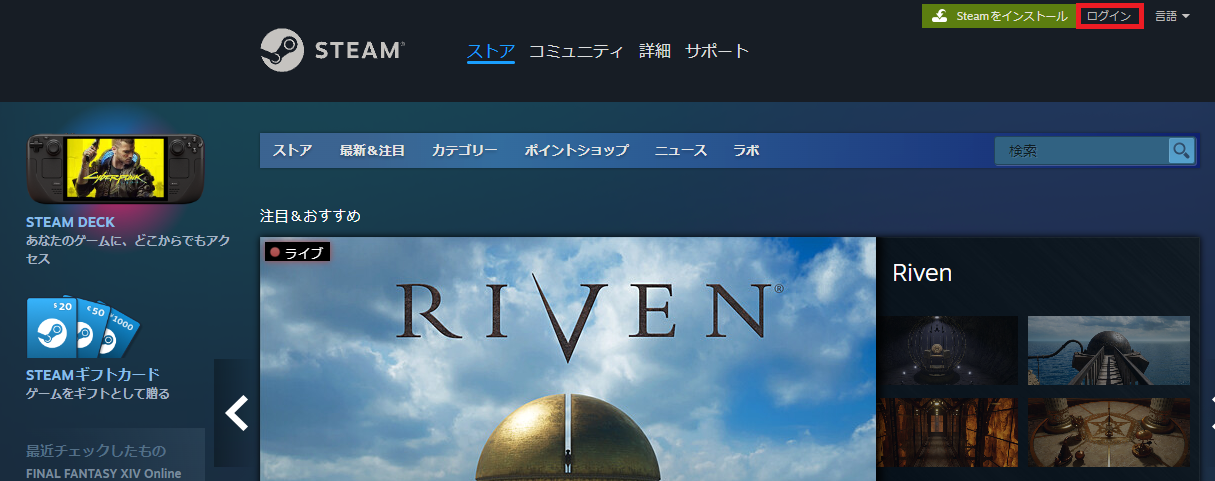Click the ログイン link

click(x=1109, y=16)
